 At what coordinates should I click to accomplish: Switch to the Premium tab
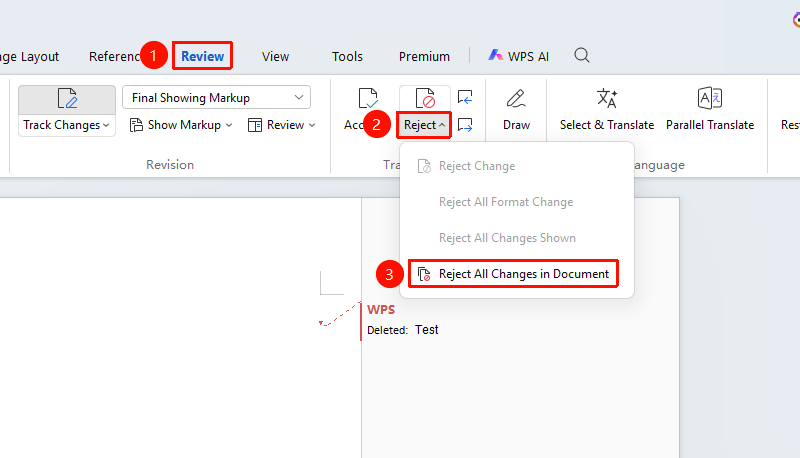(x=424, y=56)
